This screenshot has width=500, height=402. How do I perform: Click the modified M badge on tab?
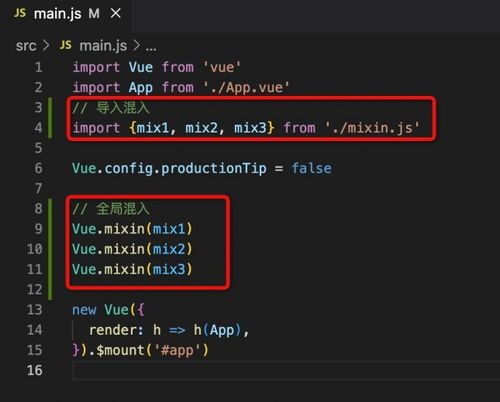[x=94, y=14]
